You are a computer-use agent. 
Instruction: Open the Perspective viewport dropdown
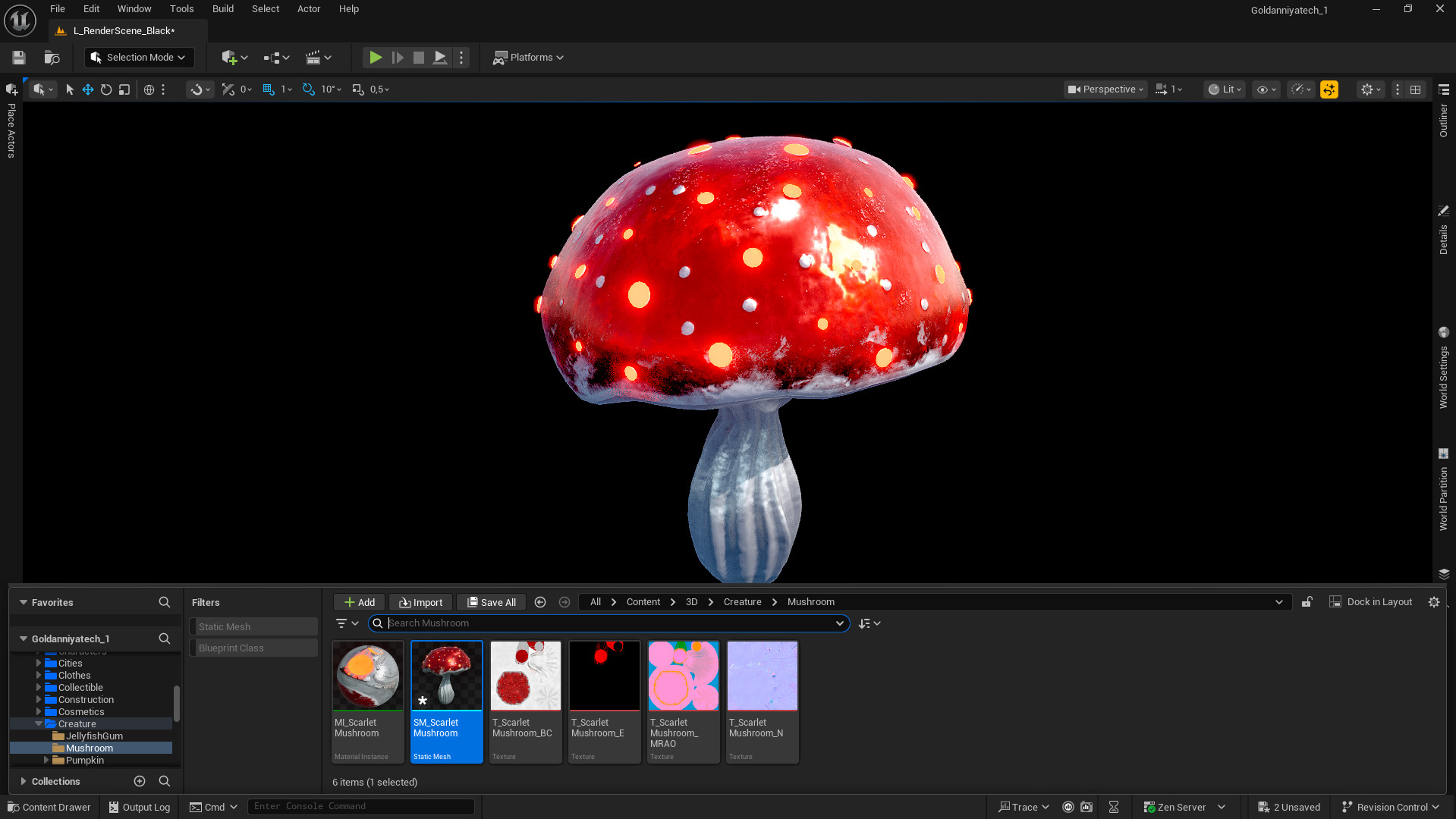[x=1105, y=89]
